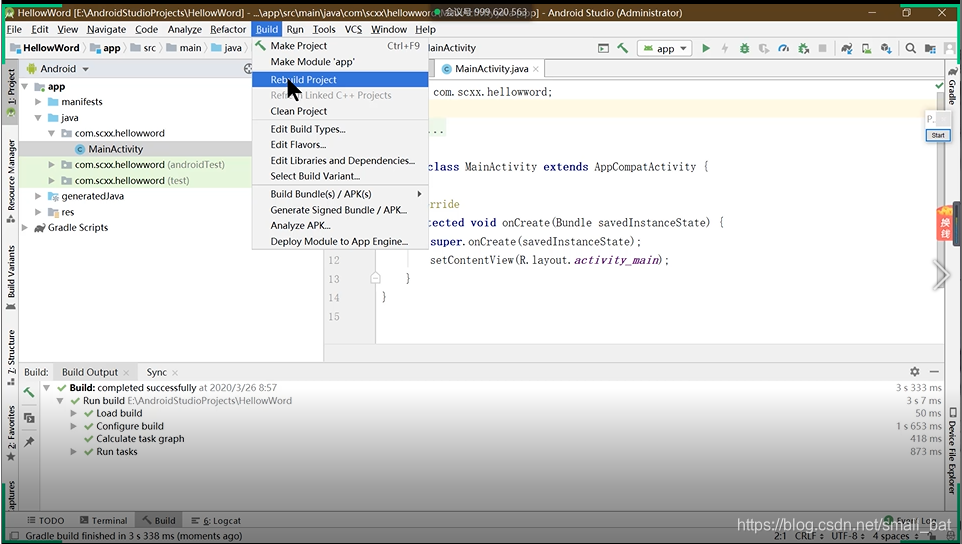
Task: Click the build panel hammer rebuild icon
Action: pos(29,393)
